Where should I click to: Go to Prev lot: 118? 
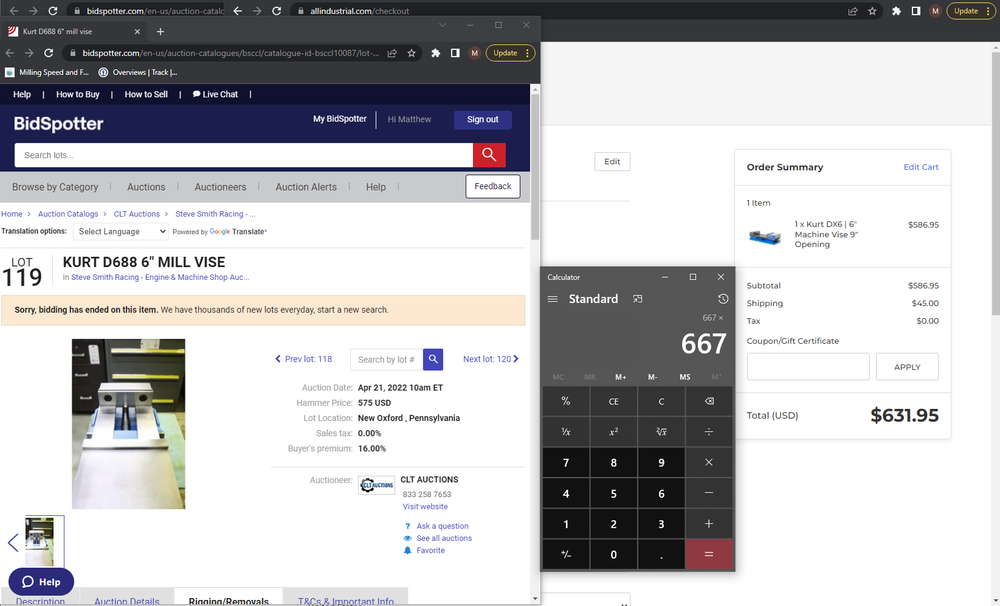pos(303,359)
